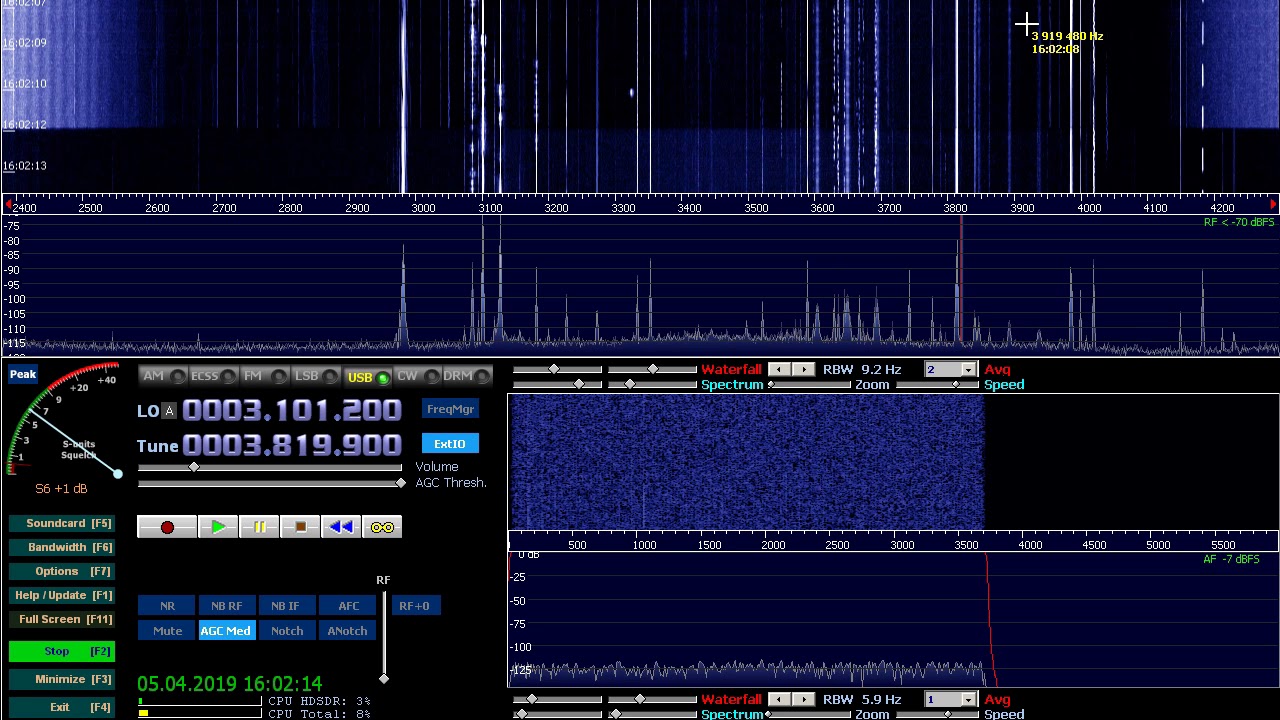Click the S-meter squelch gauge

point(64,422)
